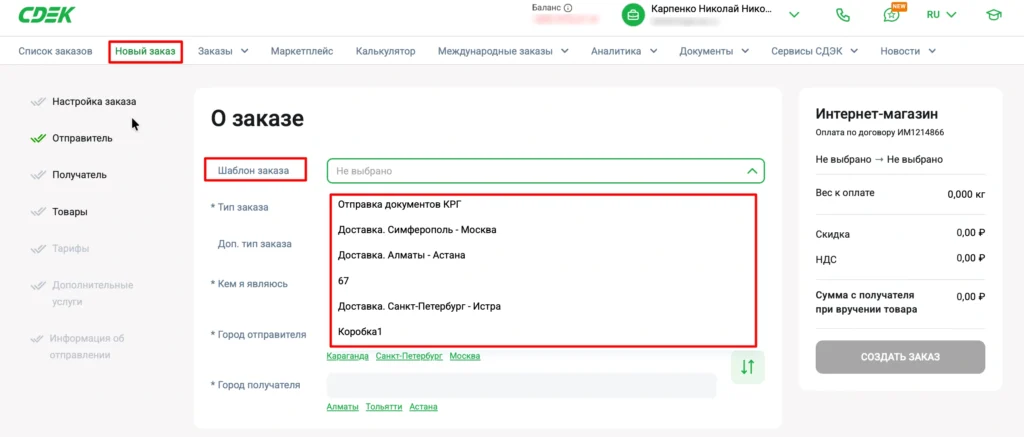
Task: Click Санкт-Петербург sender city link
Action: tap(409, 356)
